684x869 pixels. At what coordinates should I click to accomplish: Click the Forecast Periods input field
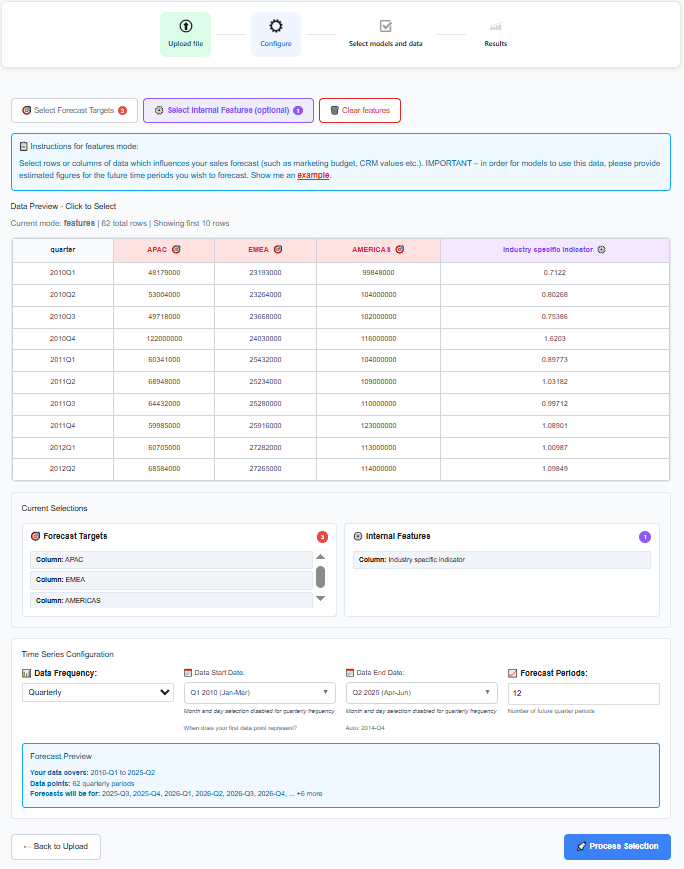tap(584, 693)
